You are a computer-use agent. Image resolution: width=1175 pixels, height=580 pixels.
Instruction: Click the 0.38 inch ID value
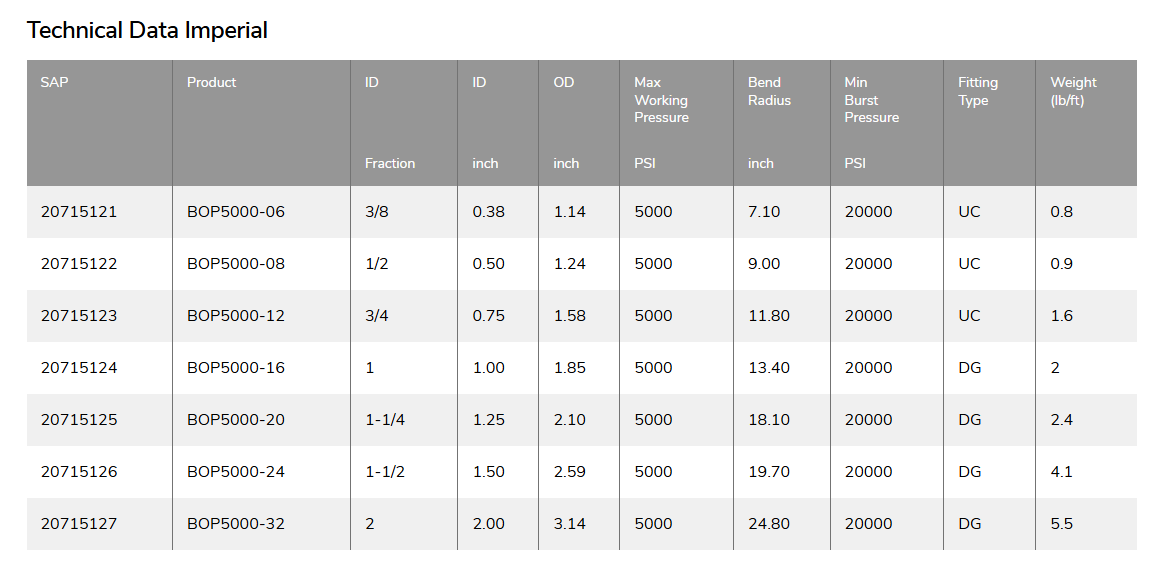[489, 212]
